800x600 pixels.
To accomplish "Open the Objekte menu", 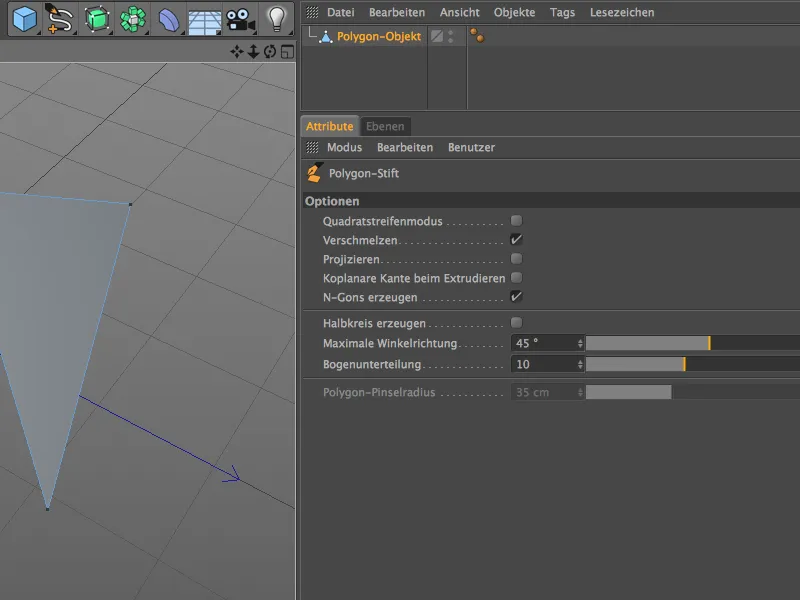I will pyautogui.click(x=512, y=12).
